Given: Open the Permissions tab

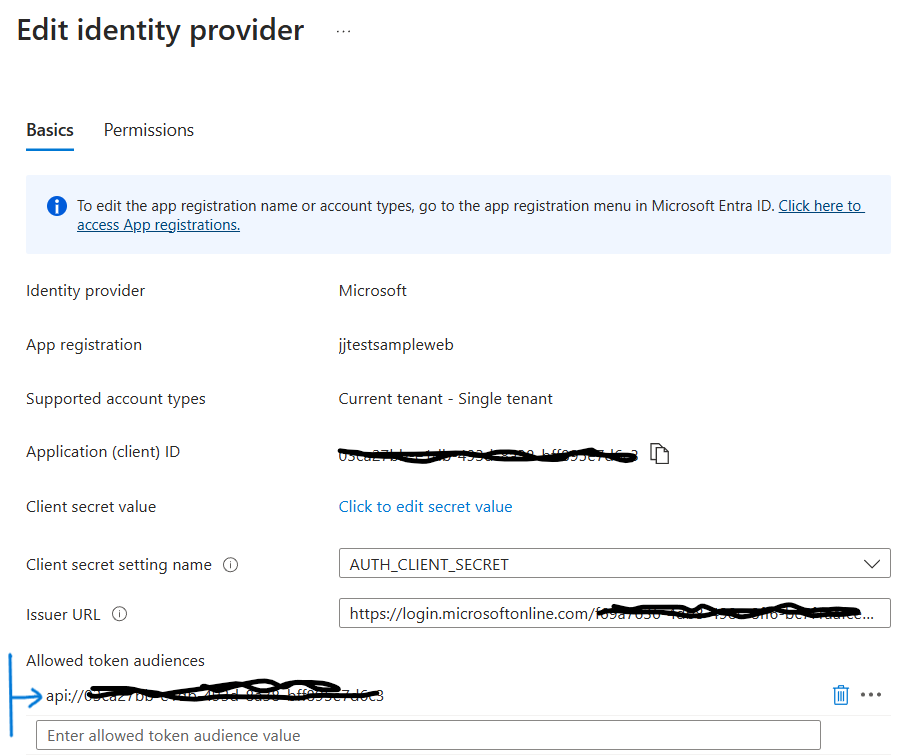Looking at the screenshot, I should click(x=149, y=130).
